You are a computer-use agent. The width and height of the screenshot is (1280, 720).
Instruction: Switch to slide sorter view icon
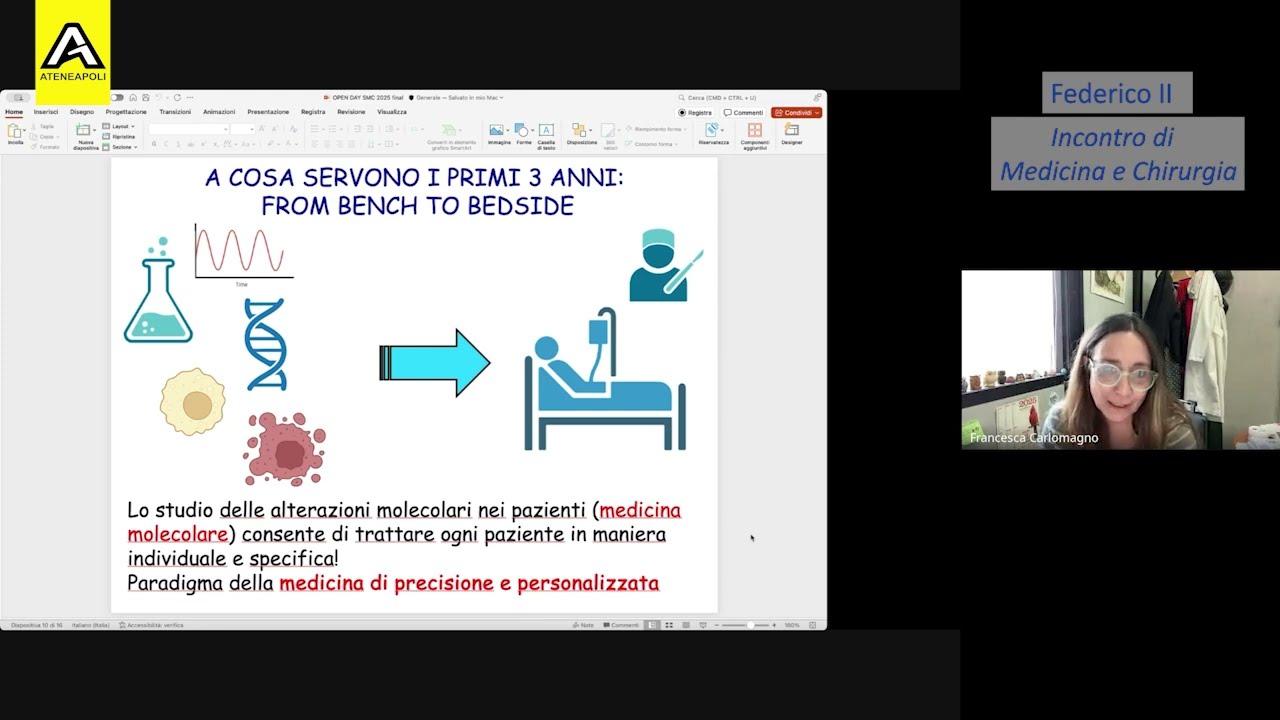tap(669, 625)
